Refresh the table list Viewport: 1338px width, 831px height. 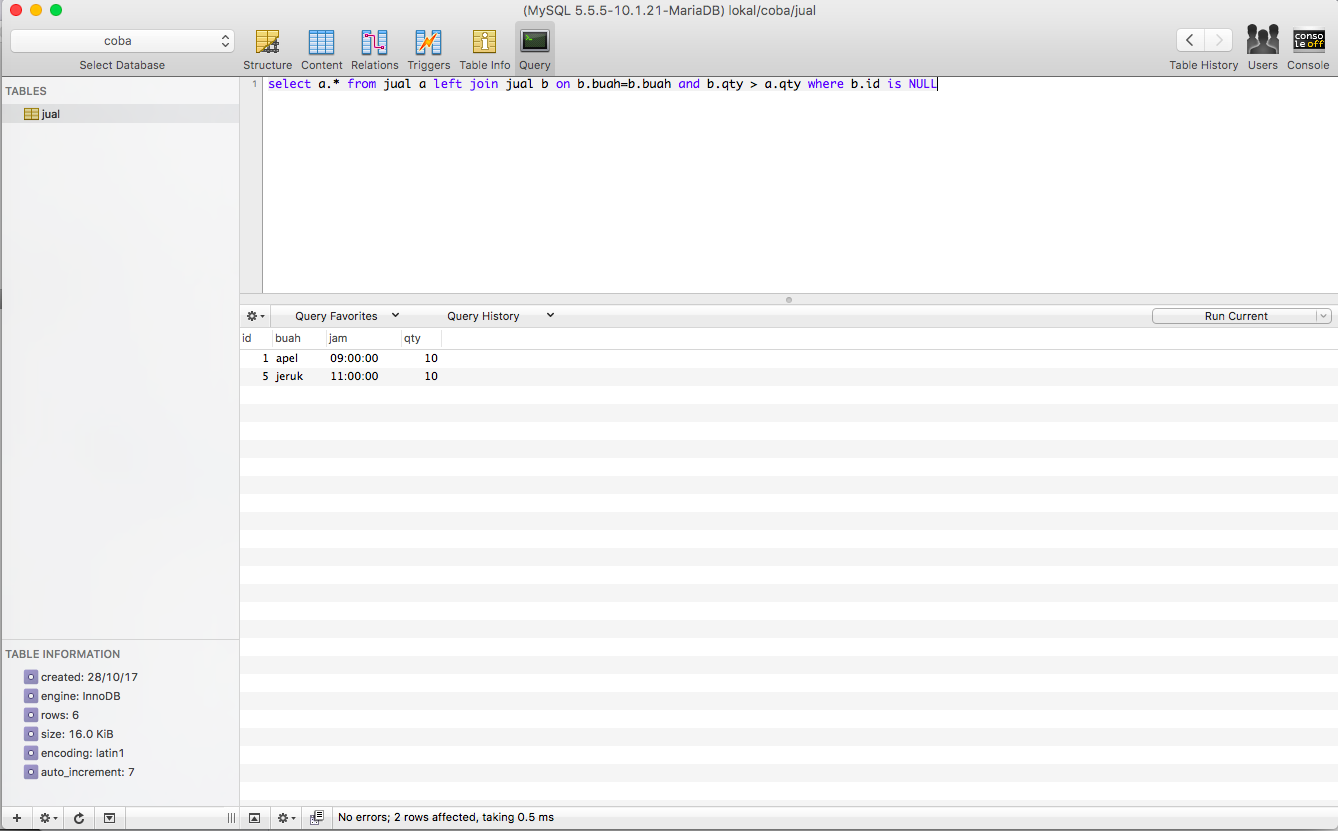tap(79, 818)
